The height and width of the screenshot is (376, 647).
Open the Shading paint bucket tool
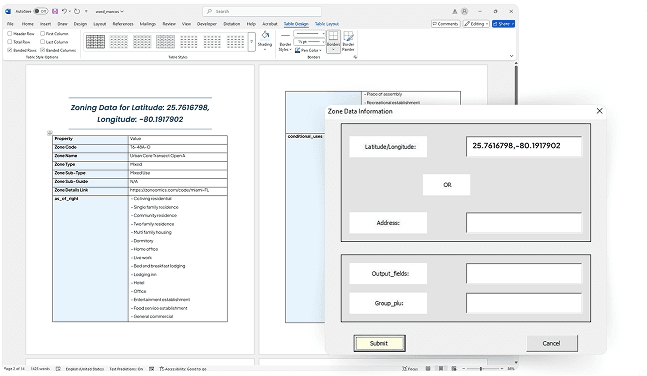click(265, 35)
